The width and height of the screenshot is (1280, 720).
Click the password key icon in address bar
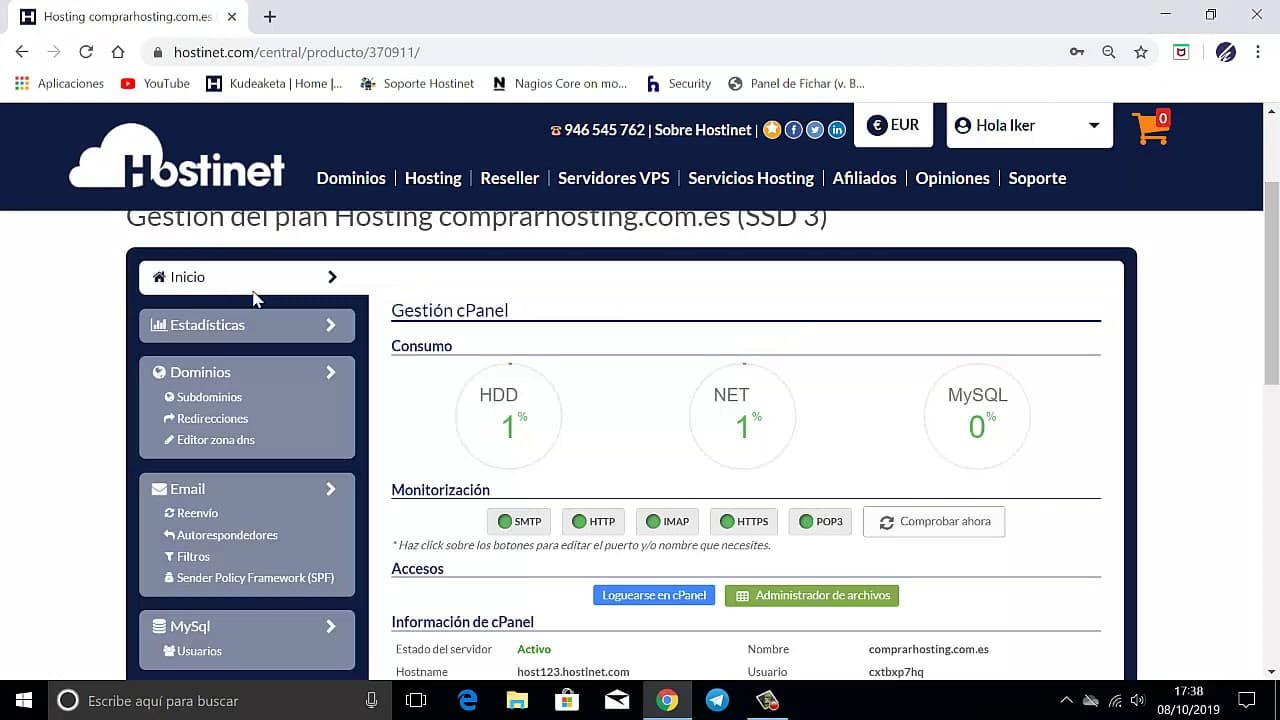(x=1077, y=52)
